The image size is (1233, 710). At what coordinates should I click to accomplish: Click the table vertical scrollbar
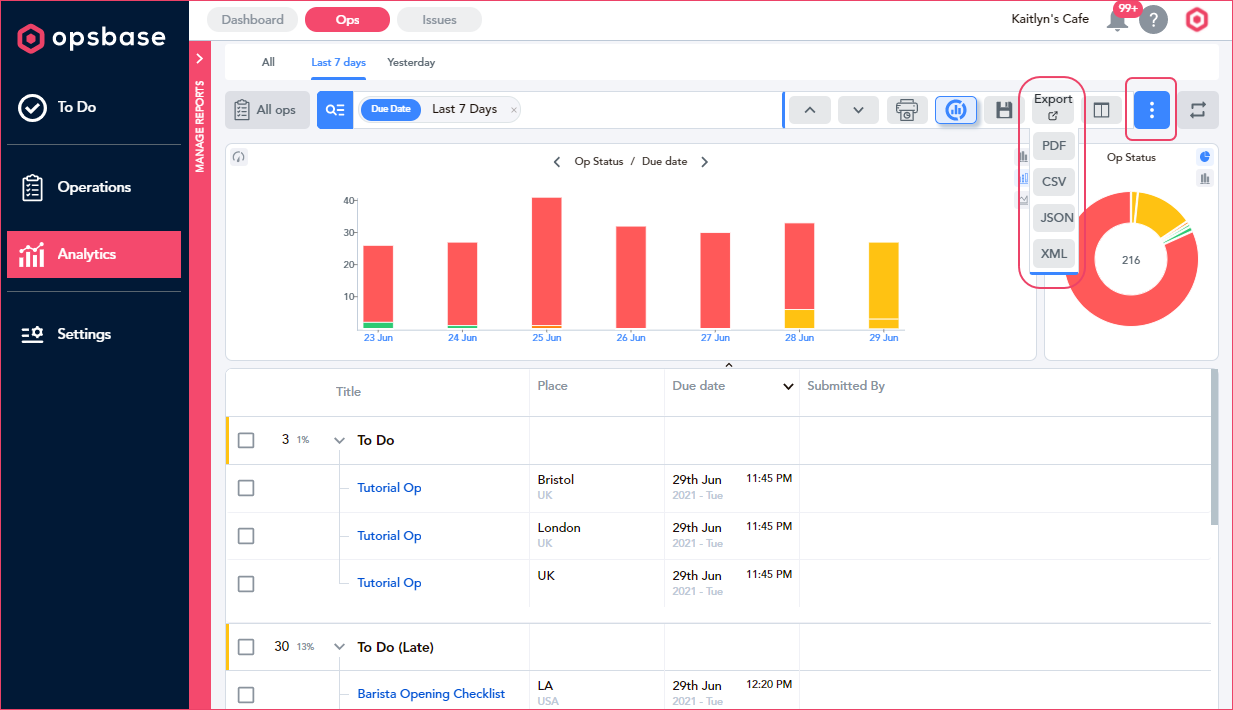[1214, 447]
